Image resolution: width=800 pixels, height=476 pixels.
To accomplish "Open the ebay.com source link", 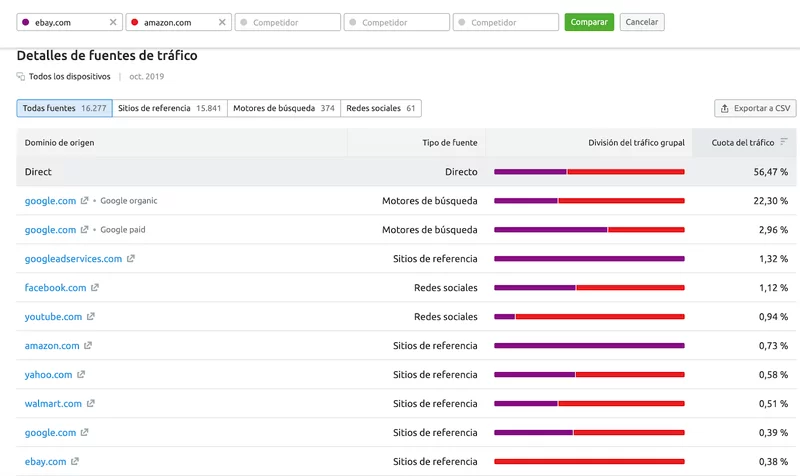I will [x=45, y=461].
